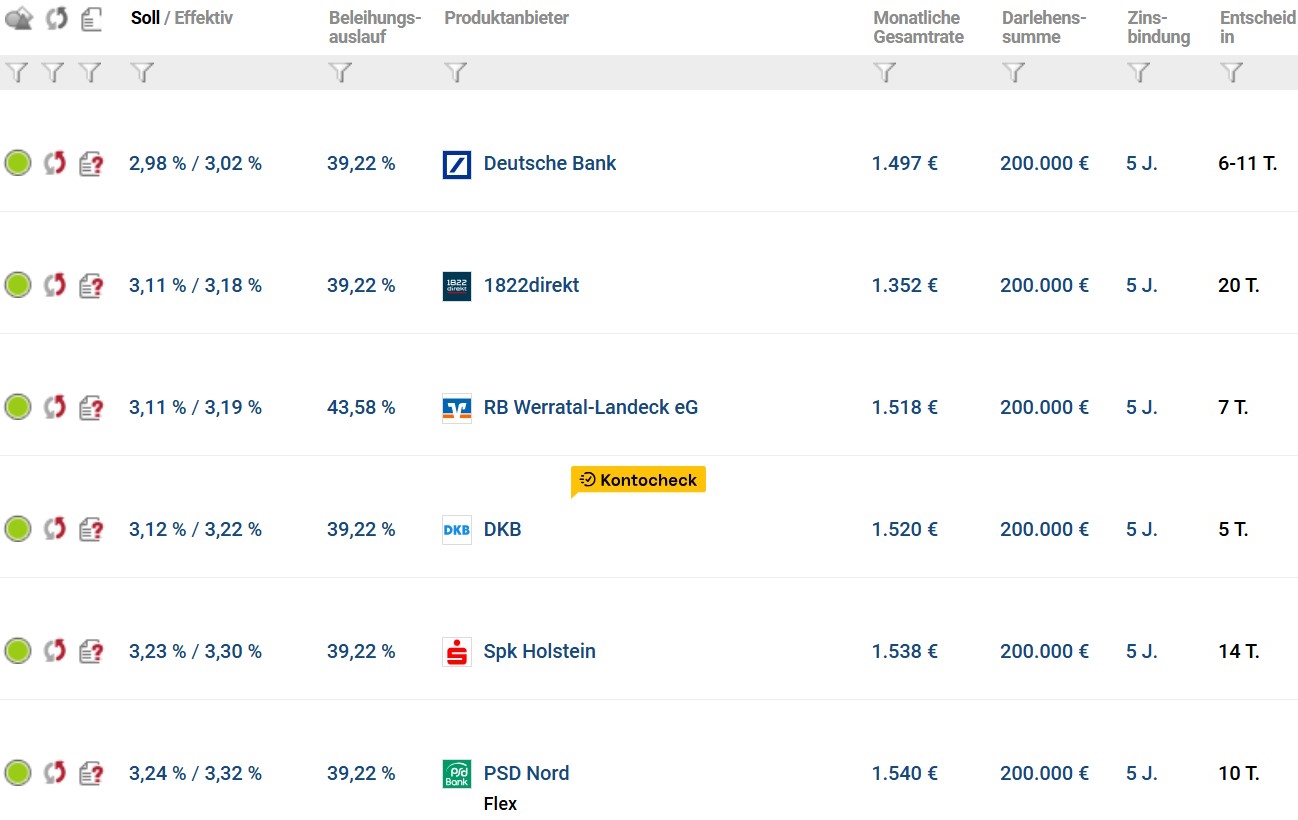Image resolution: width=1298 pixels, height=820 pixels.
Task: Click the 1822direkt logo icon
Action: click(456, 286)
